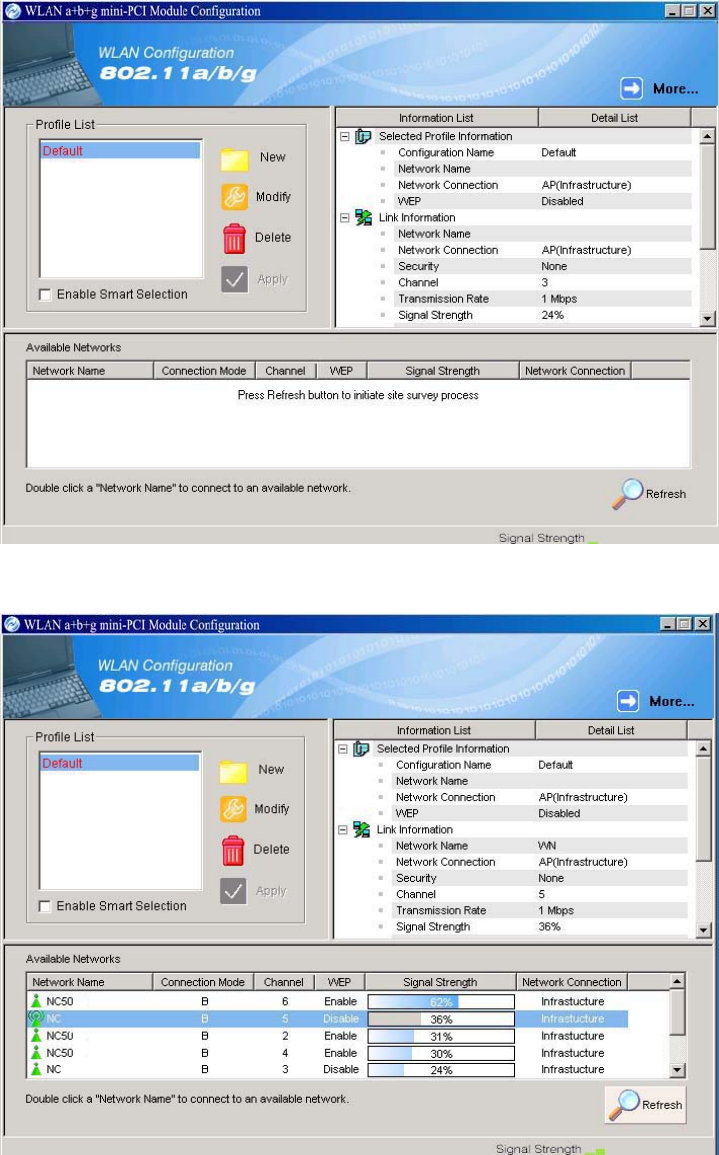Click the Channel column header in upper window
This screenshot has height=1155, width=719.
pos(285,371)
